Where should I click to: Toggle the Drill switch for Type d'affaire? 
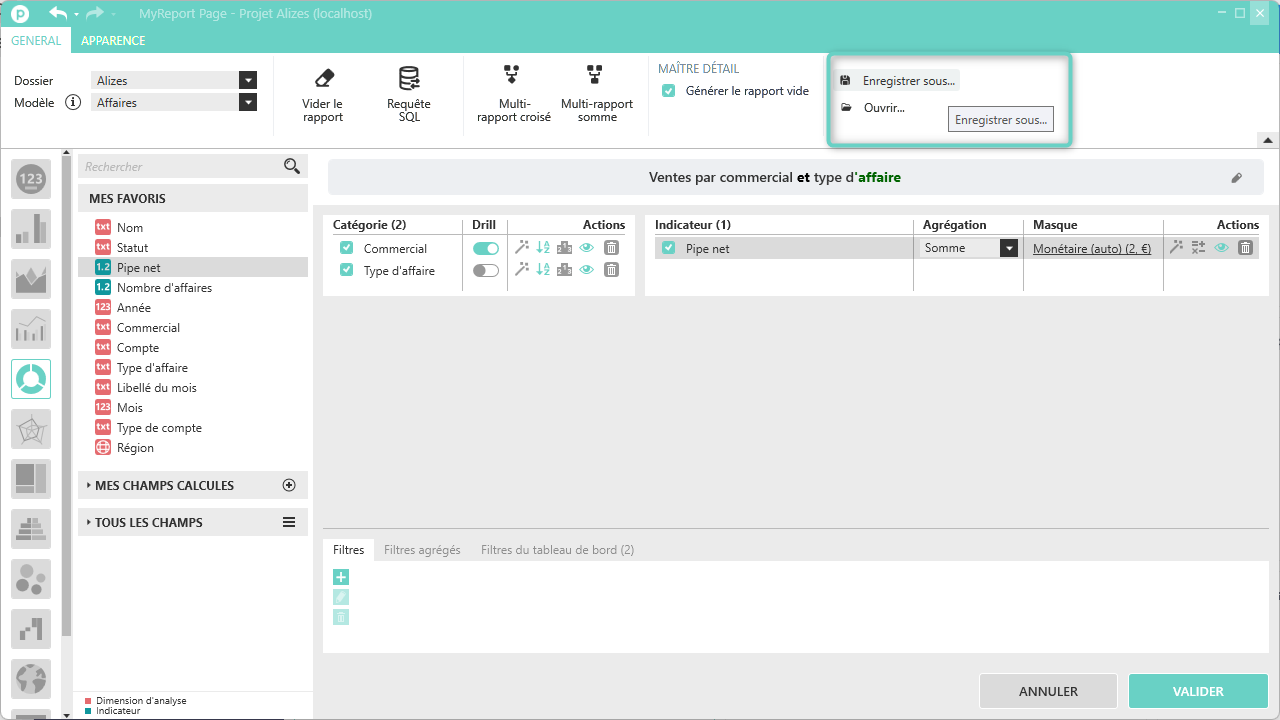coord(485,270)
